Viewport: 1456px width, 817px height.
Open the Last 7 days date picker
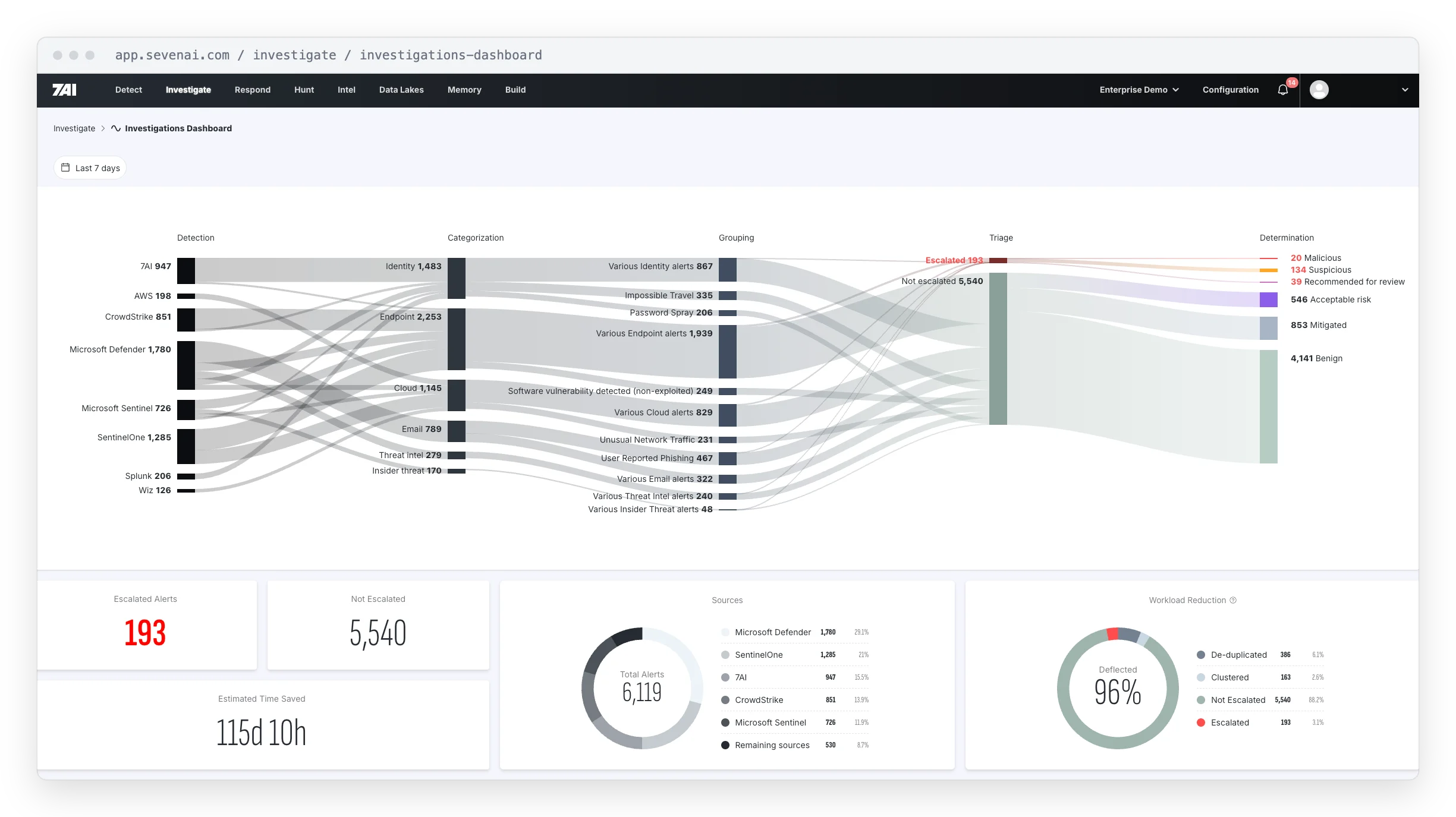click(x=90, y=168)
